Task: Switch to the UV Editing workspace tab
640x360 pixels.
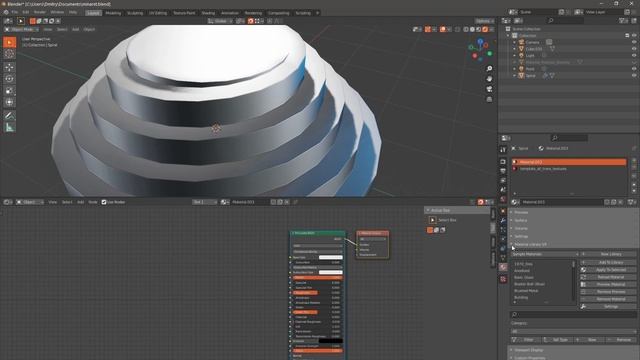Action: pyautogui.click(x=158, y=13)
